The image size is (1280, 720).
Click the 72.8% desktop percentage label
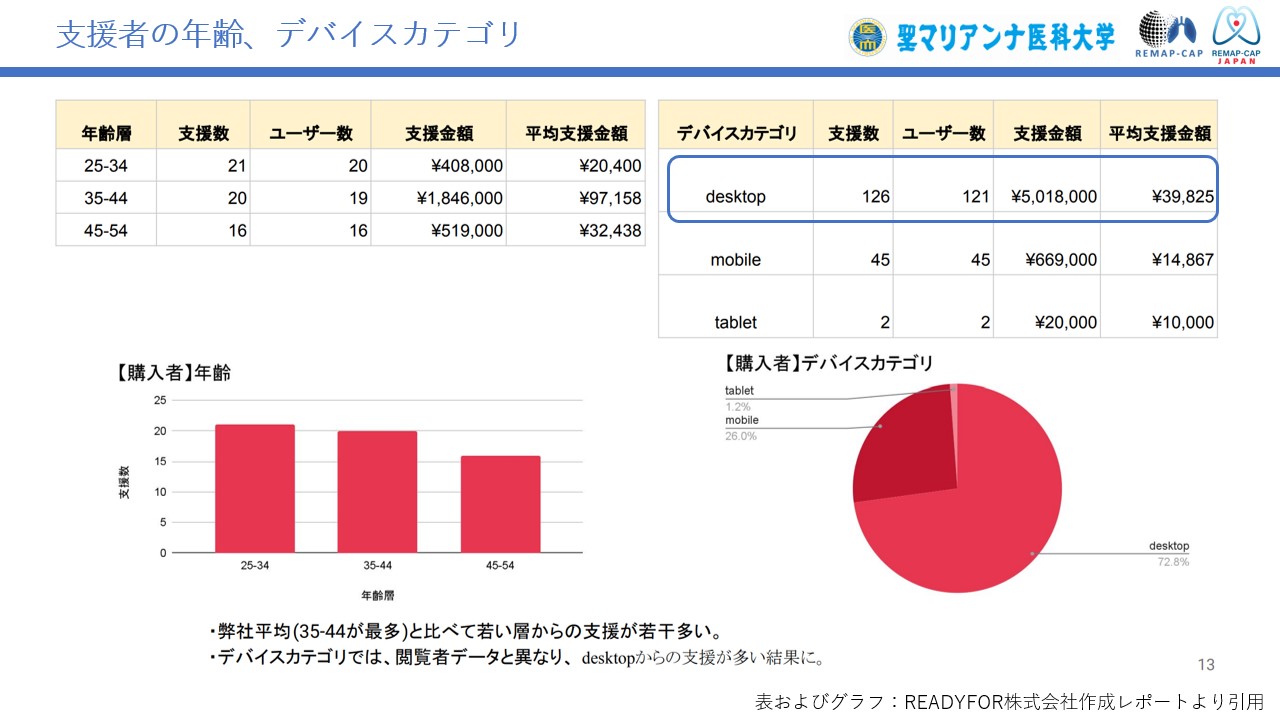(1174, 562)
